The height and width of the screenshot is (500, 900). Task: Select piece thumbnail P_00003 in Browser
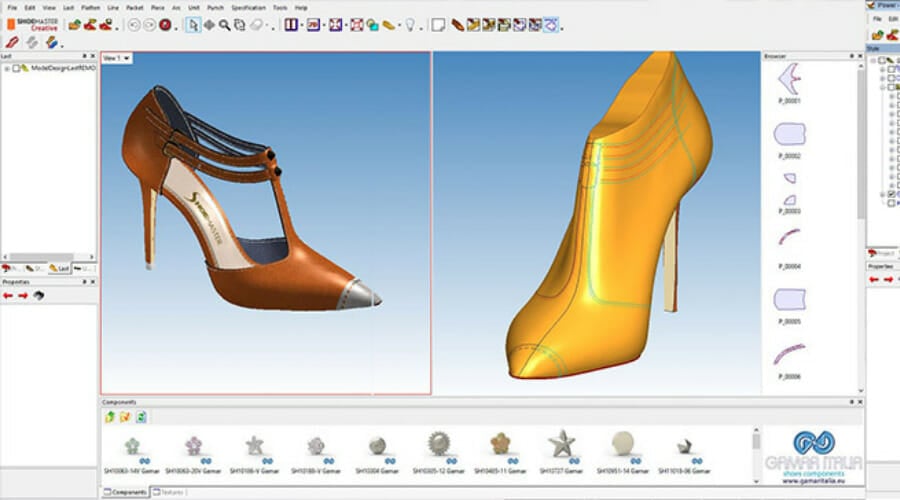pyautogui.click(x=790, y=189)
